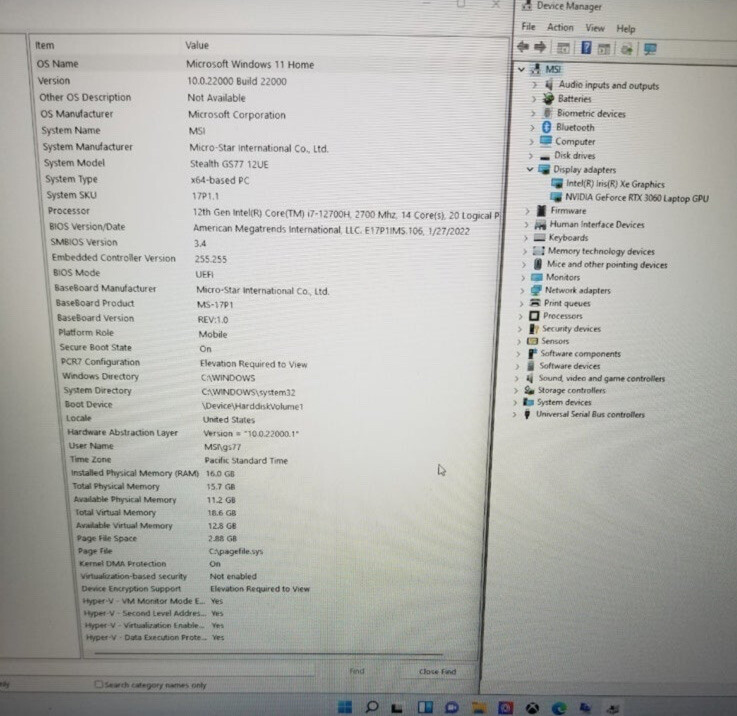Select the Processor row in the summary

273,212
